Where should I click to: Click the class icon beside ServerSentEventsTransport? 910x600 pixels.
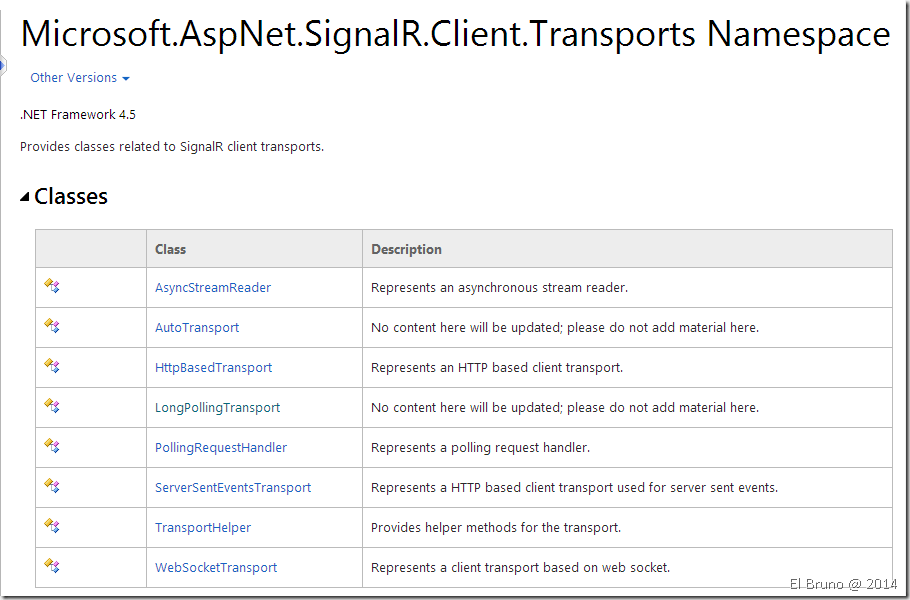(52, 486)
